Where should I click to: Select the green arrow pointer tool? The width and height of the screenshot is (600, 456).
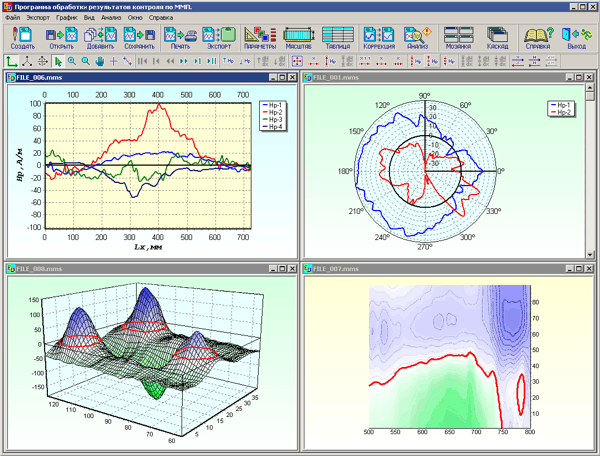57,61
